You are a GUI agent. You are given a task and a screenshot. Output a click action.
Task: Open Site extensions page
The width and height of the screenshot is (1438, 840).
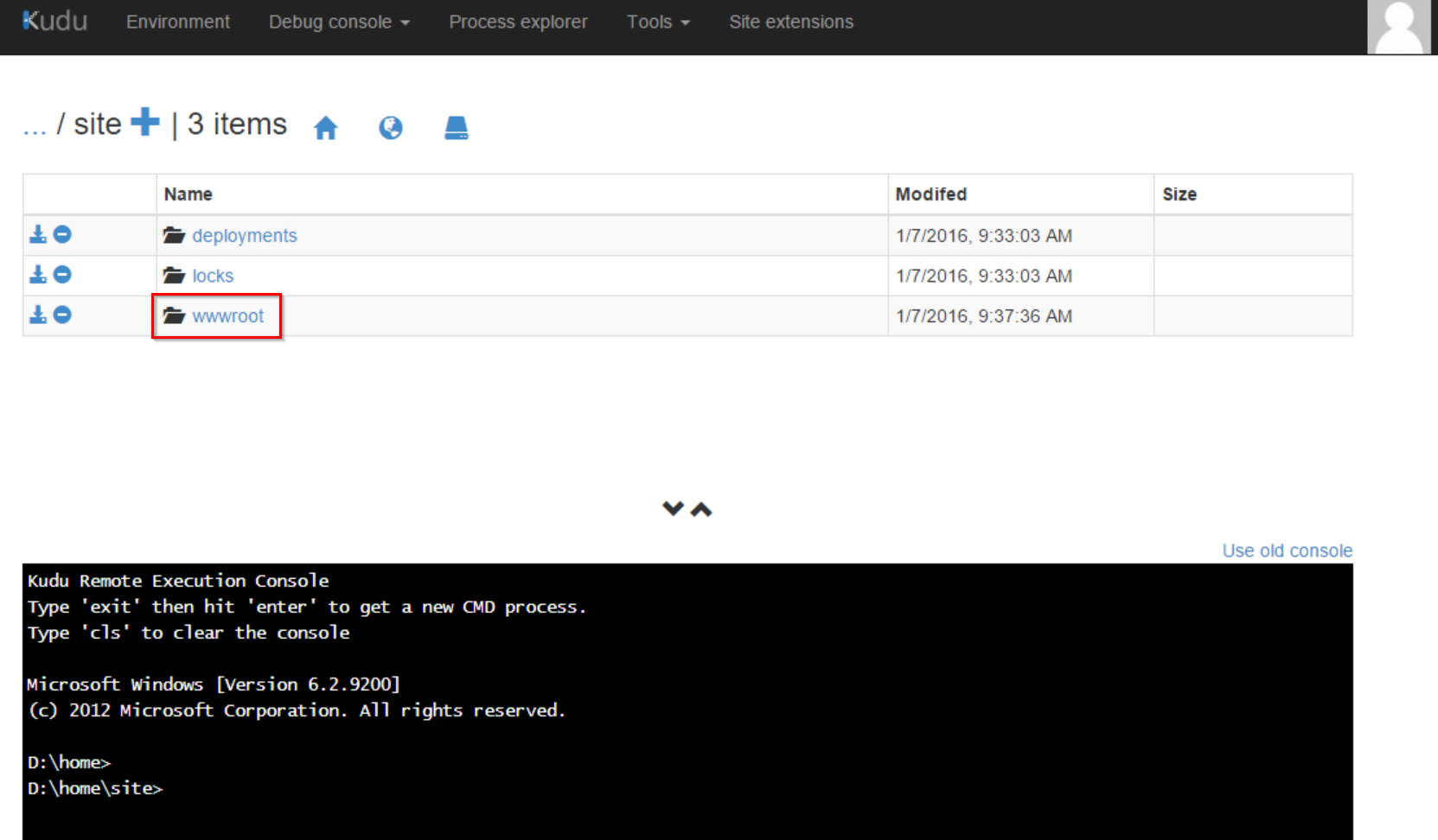coord(791,22)
